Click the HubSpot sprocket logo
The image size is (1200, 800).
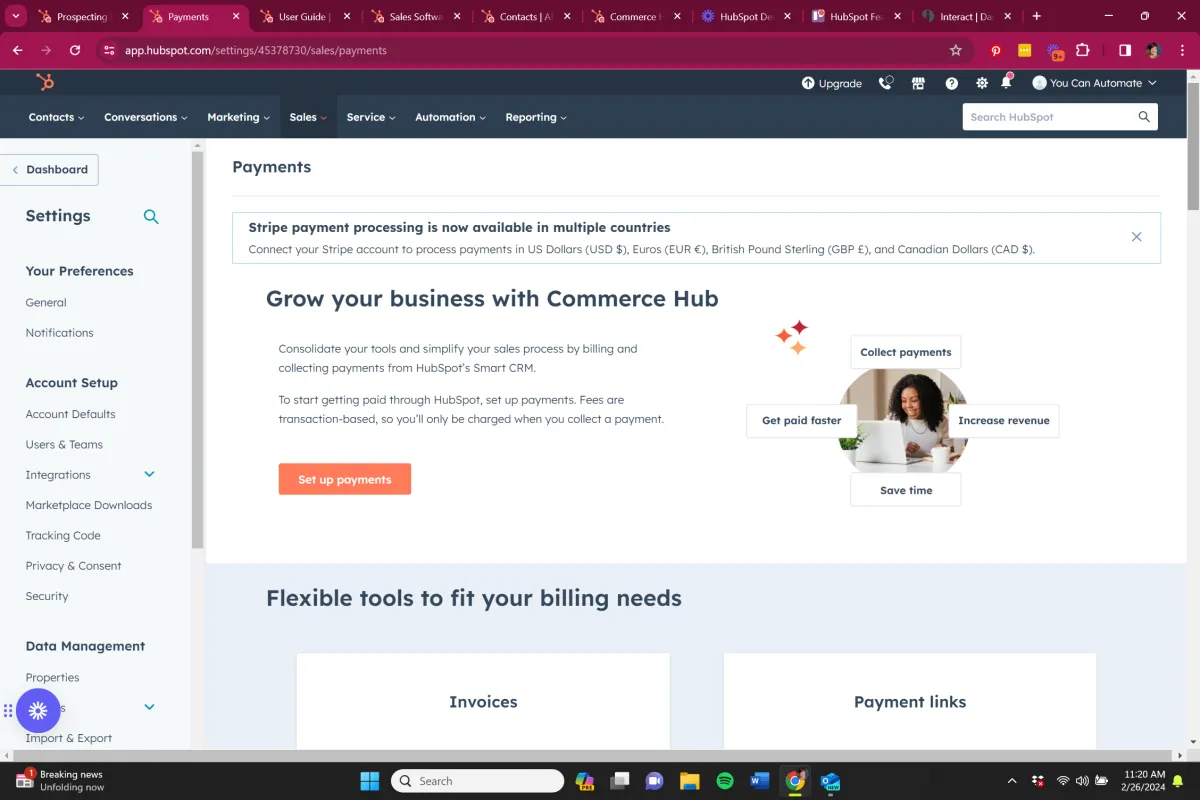tap(45, 83)
